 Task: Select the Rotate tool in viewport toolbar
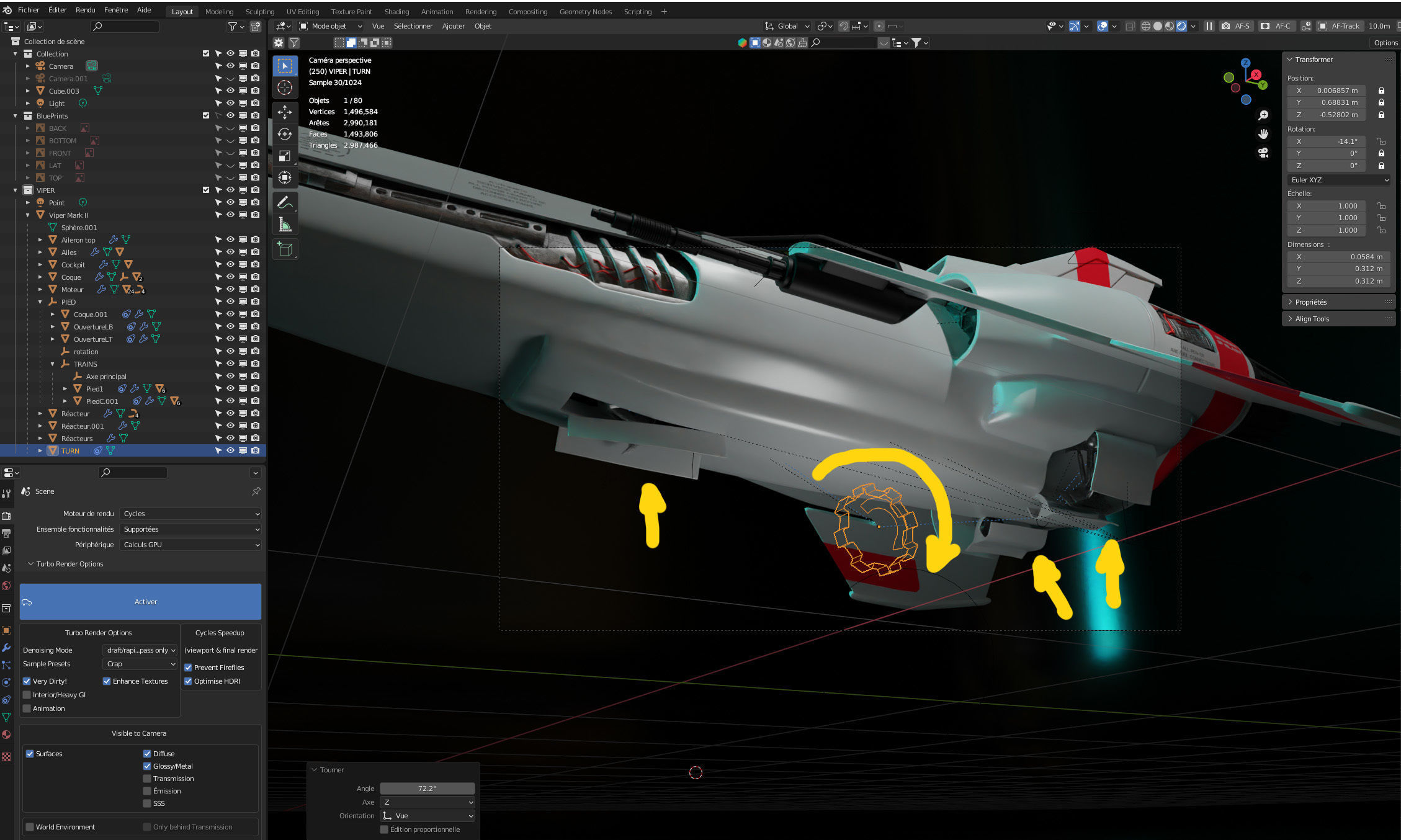pyautogui.click(x=285, y=134)
